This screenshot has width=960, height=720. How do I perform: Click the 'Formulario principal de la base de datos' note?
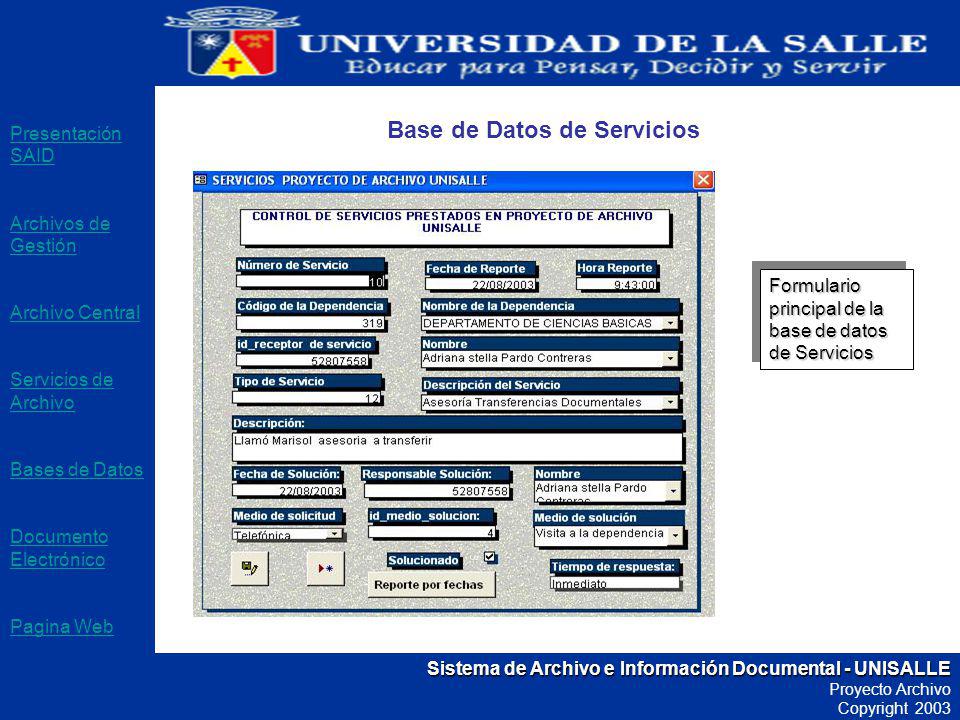click(x=837, y=319)
